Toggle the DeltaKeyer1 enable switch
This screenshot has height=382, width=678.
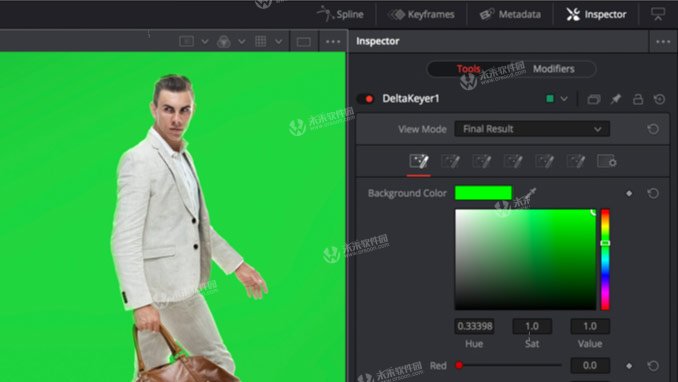tap(366, 99)
